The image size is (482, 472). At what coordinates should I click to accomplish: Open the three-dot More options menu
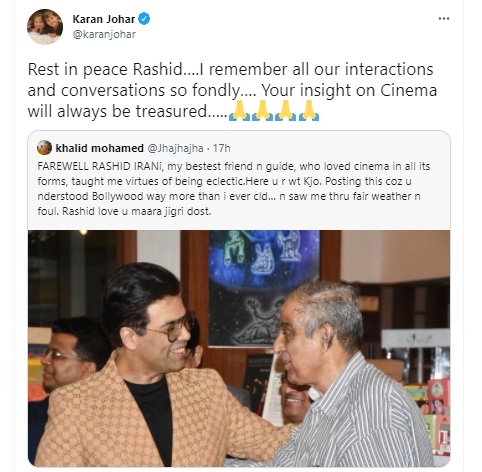[x=444, y=19]
